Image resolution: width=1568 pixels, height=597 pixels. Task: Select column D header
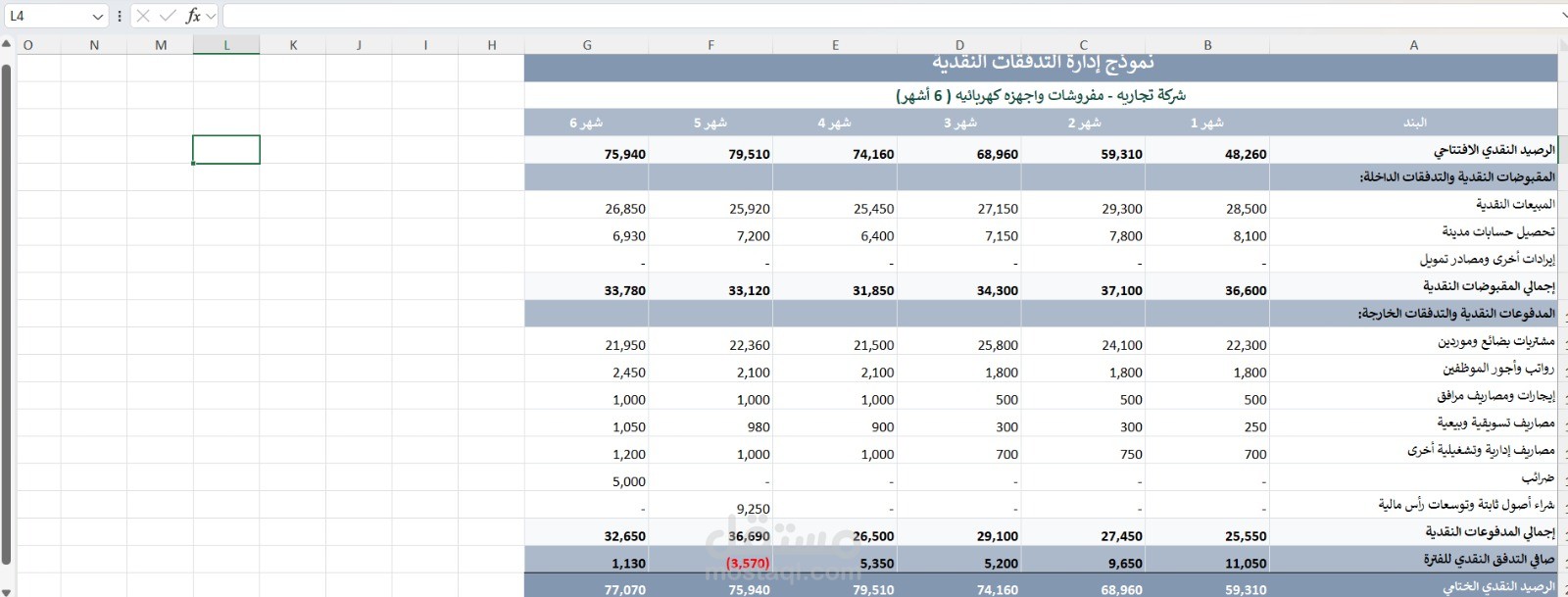(x=959, y=45)
